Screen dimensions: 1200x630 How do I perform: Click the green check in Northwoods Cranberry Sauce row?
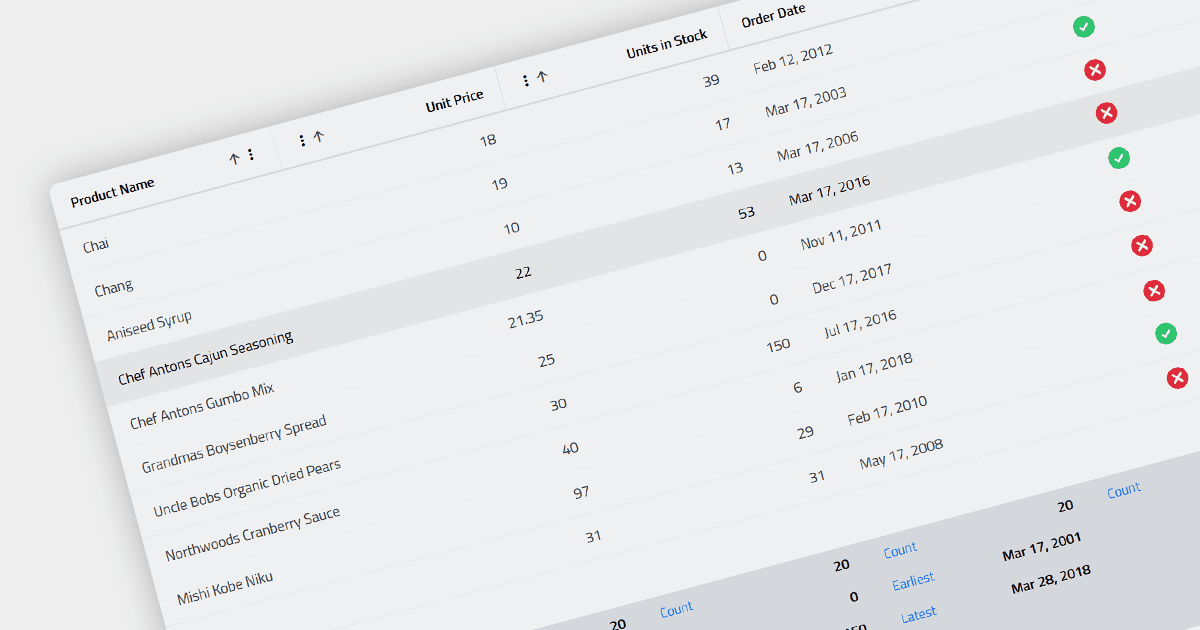(1166, 333)
